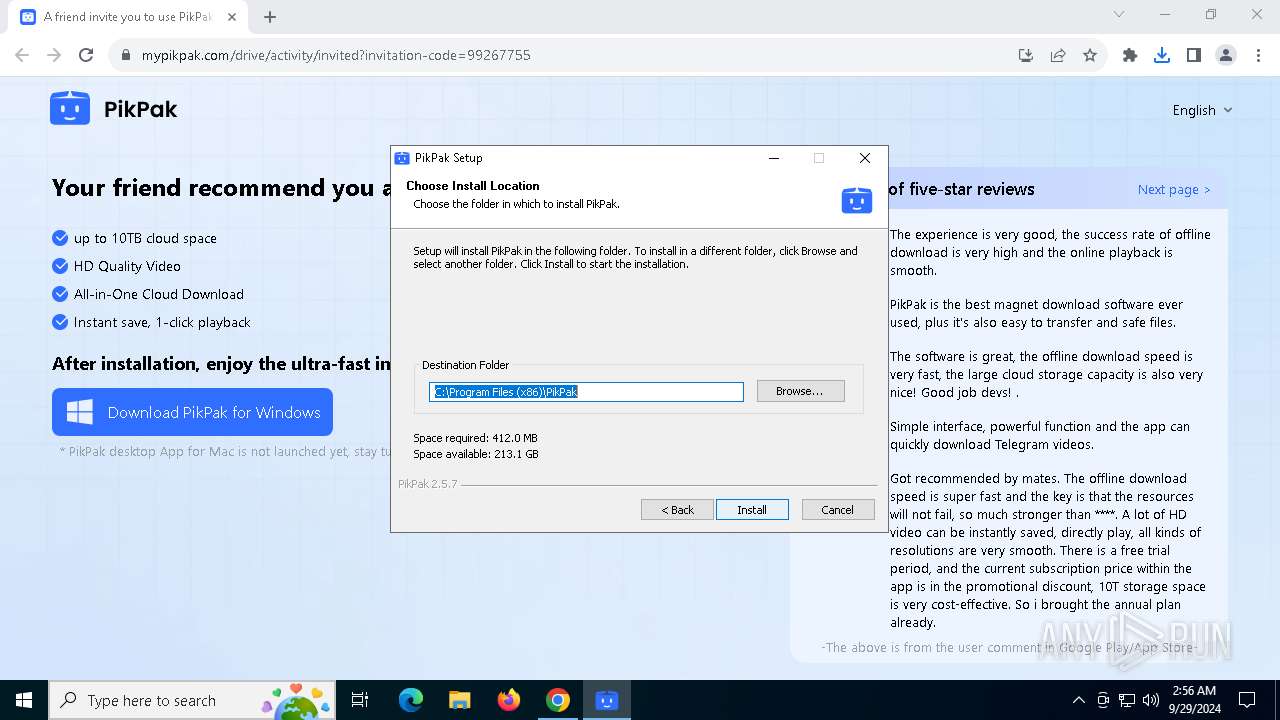This screenshot has width=1280, height=720.
Task: Click the volume icon in system tray
Action: [x=1151, y=700]
